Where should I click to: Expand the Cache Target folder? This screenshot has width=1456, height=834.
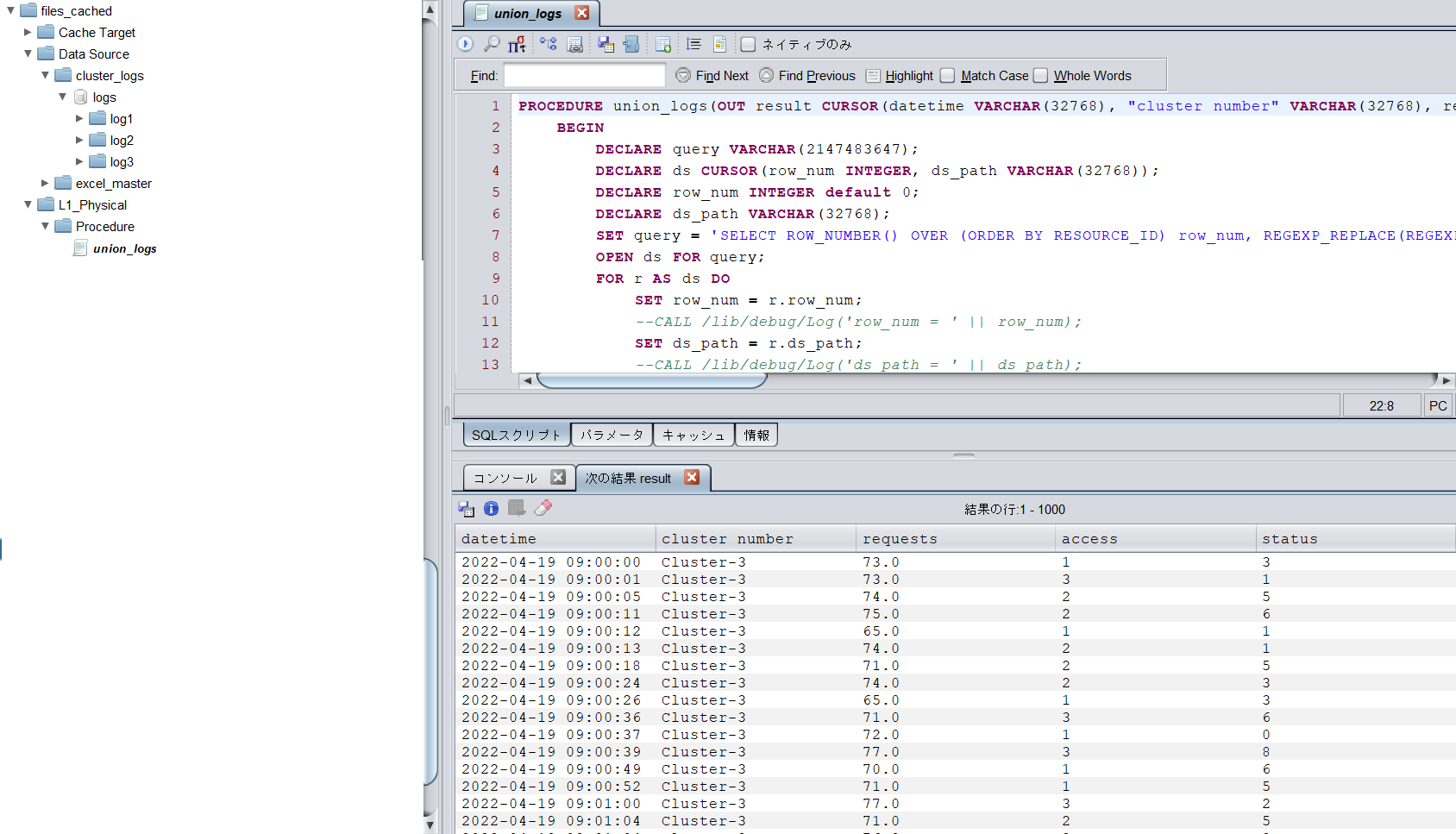pyautogui.click(x=28, y=32)
